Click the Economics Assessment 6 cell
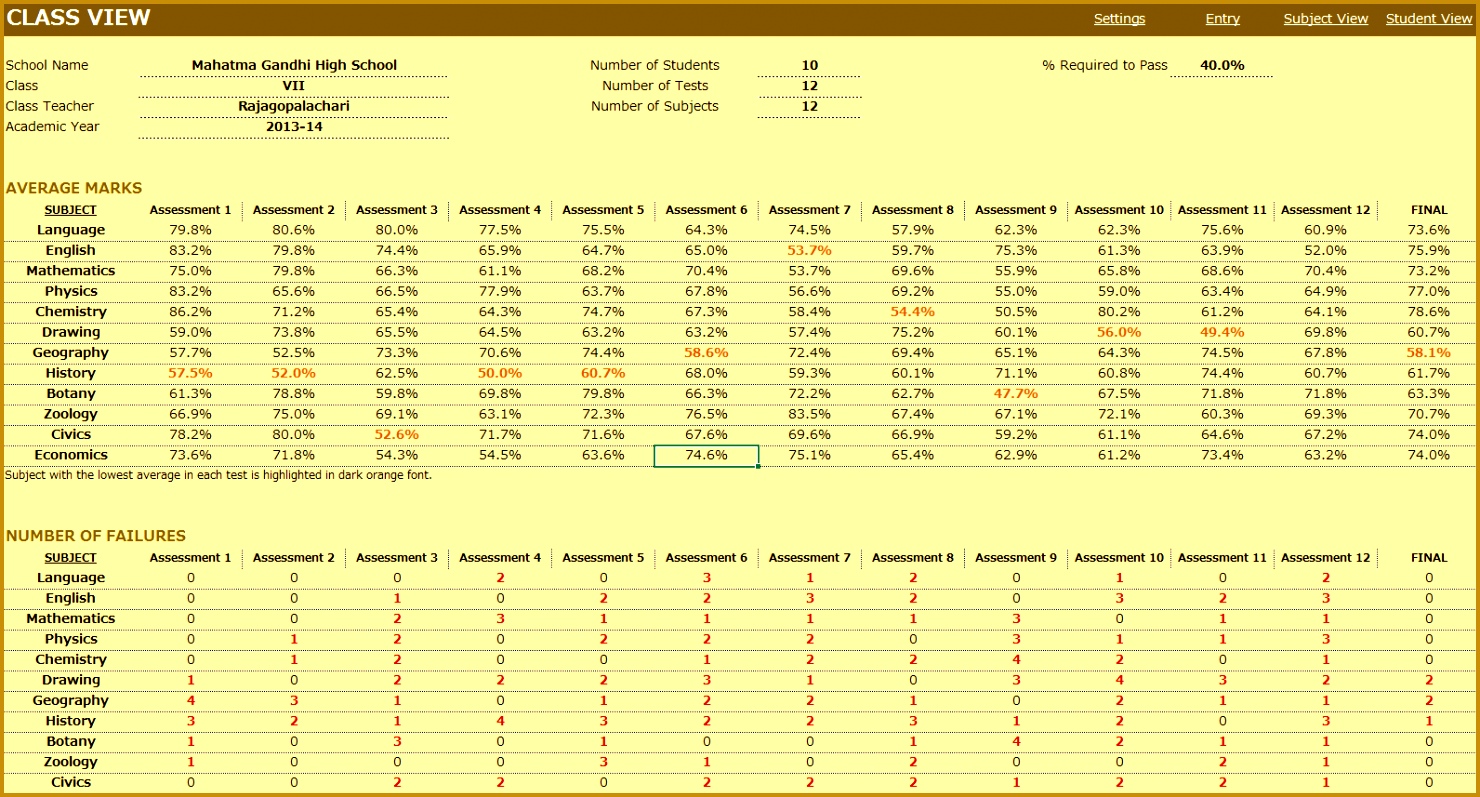The image size is (1480, 797). tap(706, 454)
